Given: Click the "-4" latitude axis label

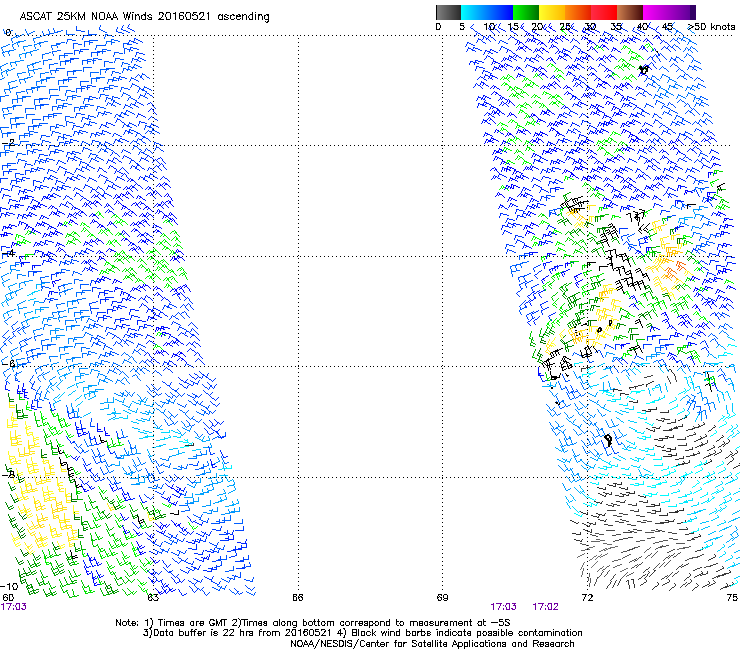Looking at the screenshot, I should pyautogui.click(x=9, y=253).
